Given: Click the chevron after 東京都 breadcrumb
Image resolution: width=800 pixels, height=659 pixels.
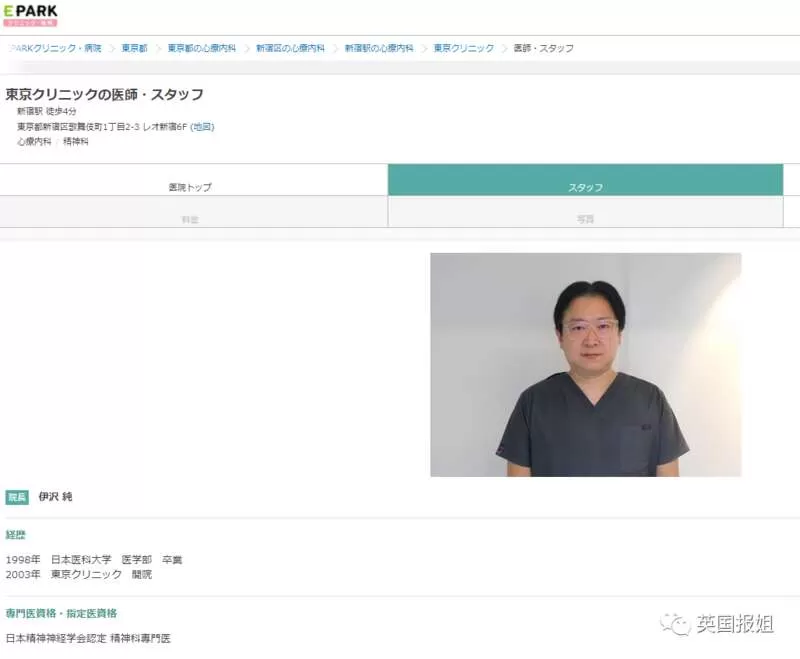Looking at the screenshot, I should [158, 48].
